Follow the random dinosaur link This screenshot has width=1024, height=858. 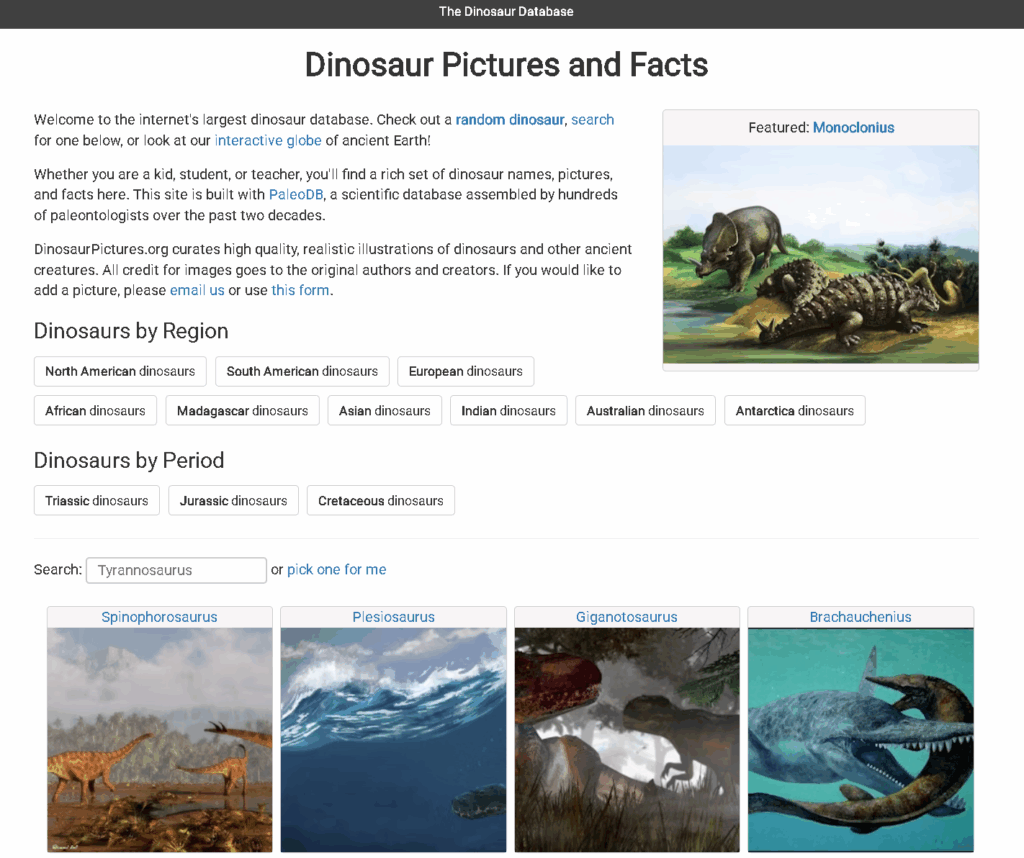click(510, 120)
